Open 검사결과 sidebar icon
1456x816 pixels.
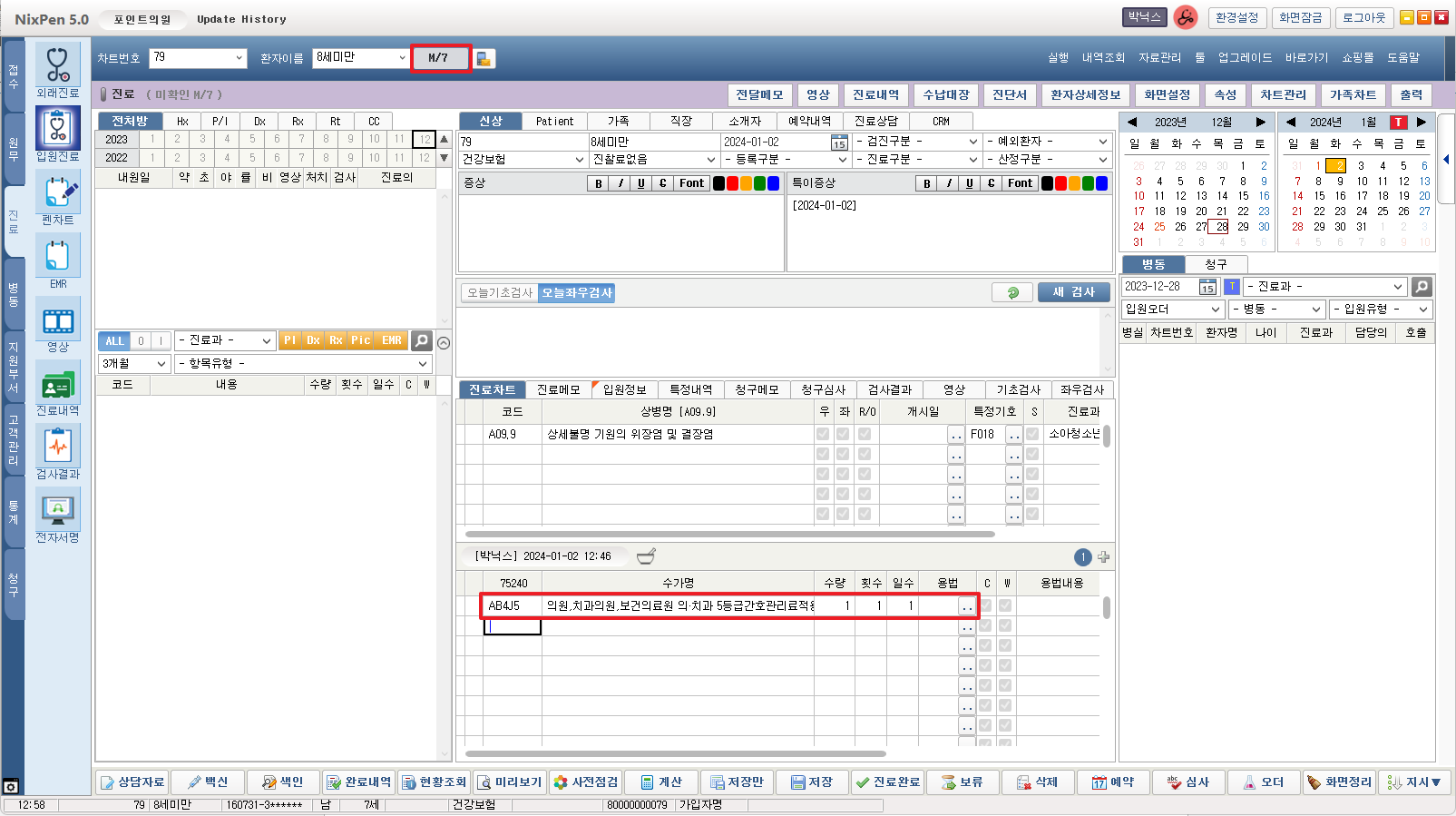point(58,447)
